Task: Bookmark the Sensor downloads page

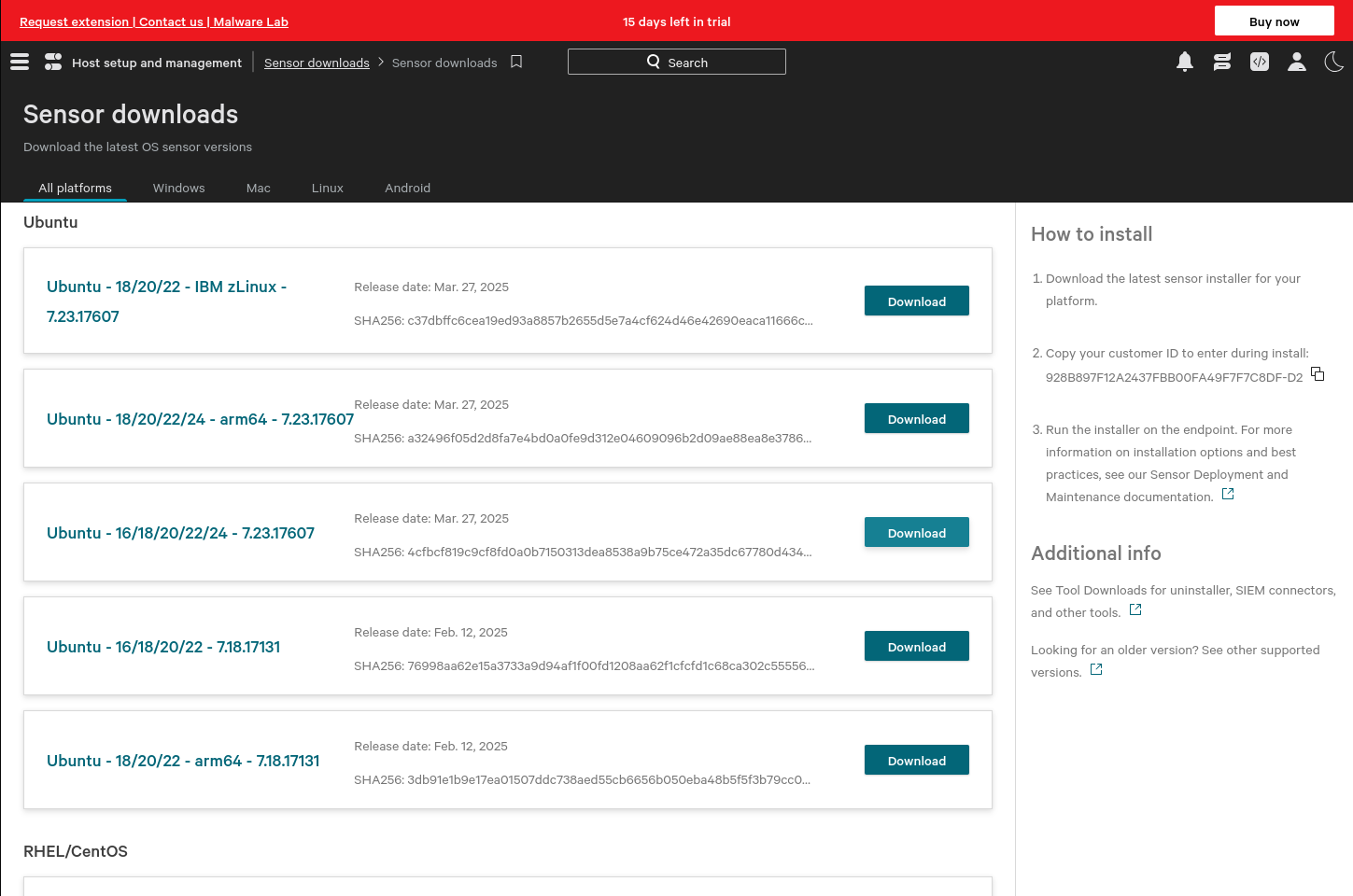Action: [x=516, y=62]
